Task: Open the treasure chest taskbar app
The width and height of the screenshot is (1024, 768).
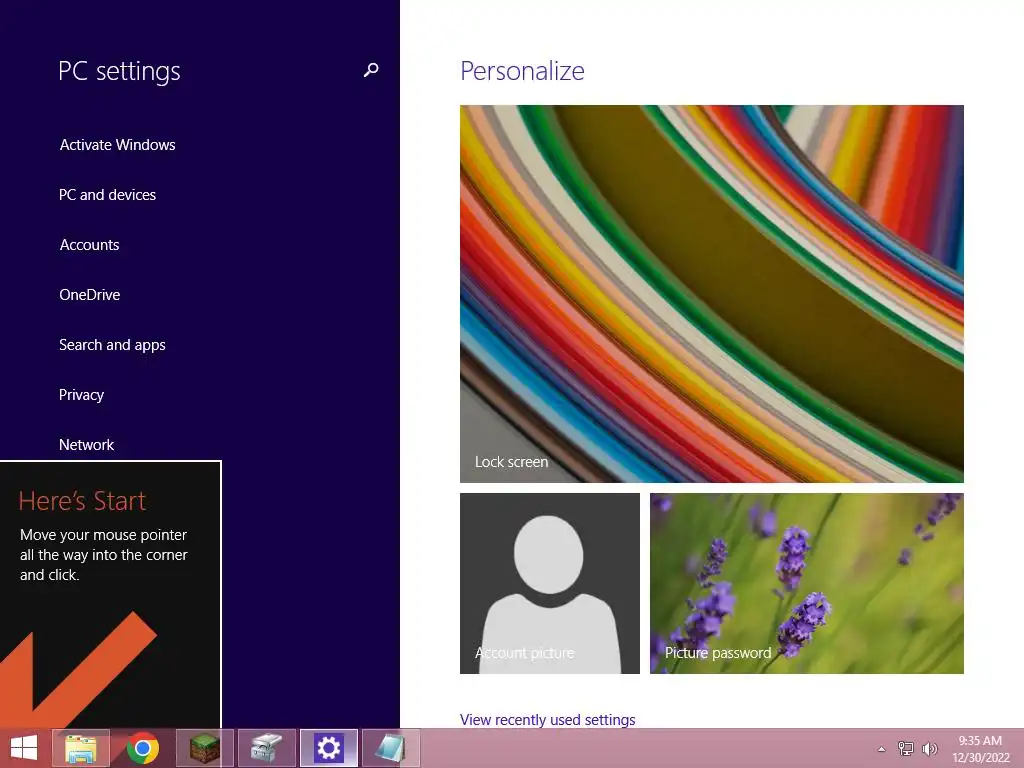Action: point(266,748)
